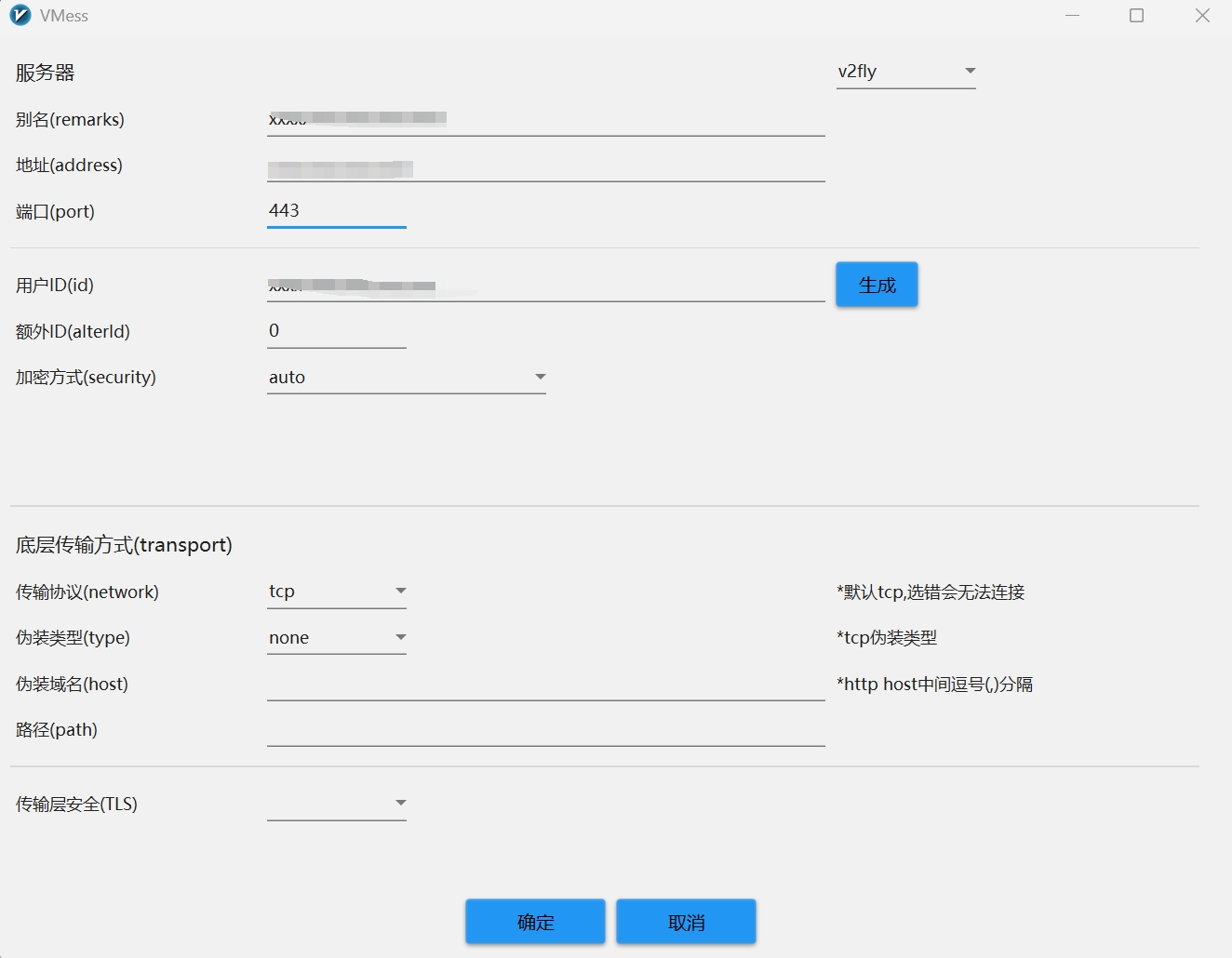Click the port field showing 443
The height and width of the screenshot is (958, 1232).
[x=336, y=211]
